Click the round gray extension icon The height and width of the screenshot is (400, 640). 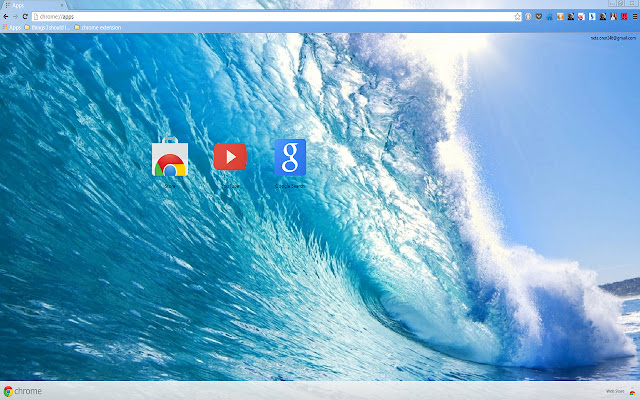(x=528, y=17)
